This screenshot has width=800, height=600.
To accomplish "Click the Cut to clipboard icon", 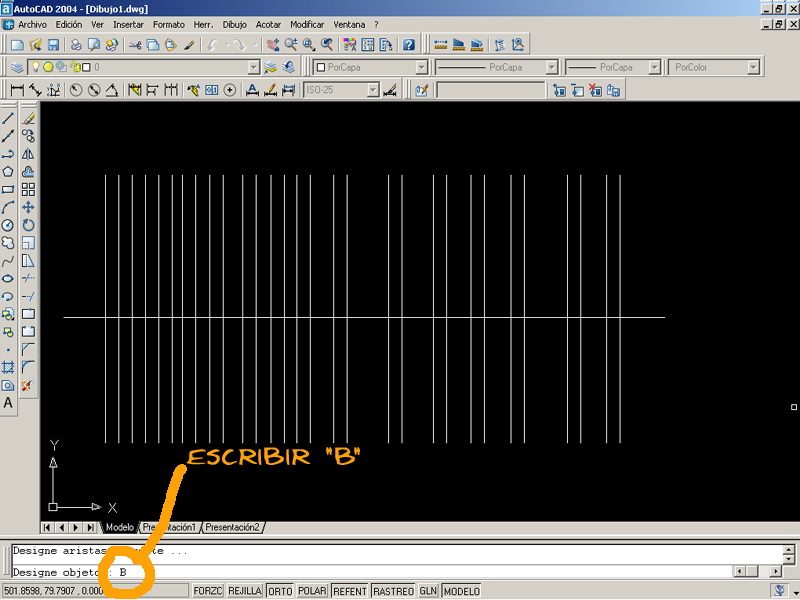I will [x=135, y=45].
